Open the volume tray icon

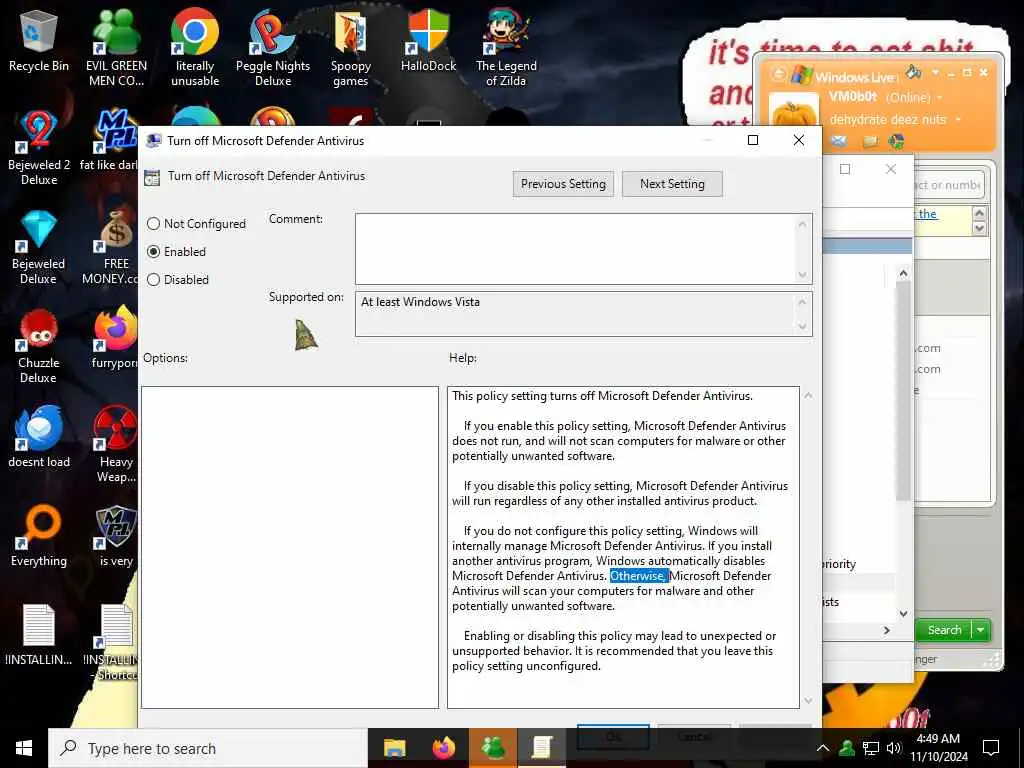[894, 748]
